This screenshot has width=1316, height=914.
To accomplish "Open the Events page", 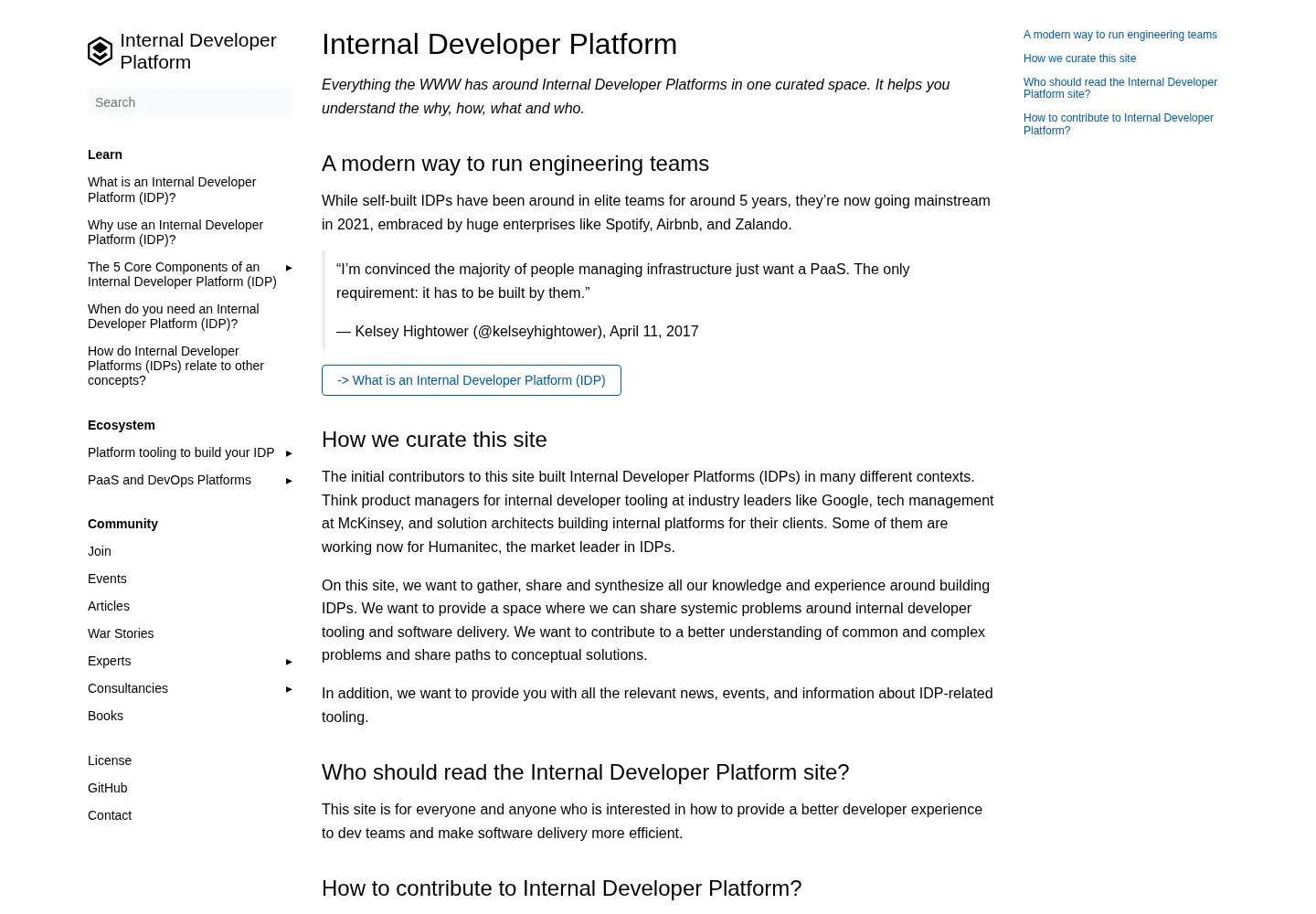I will 107,579.
